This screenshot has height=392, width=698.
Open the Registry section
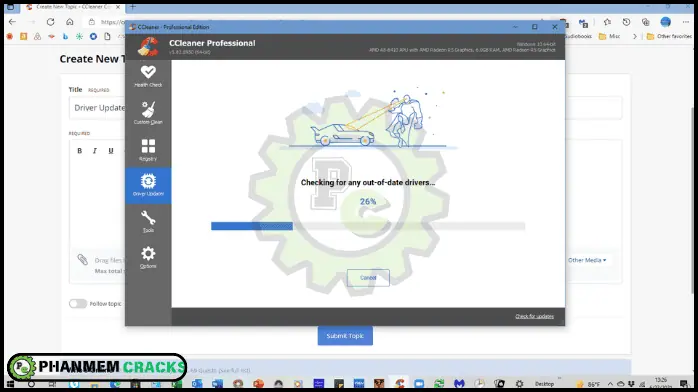tap(148, 150)
